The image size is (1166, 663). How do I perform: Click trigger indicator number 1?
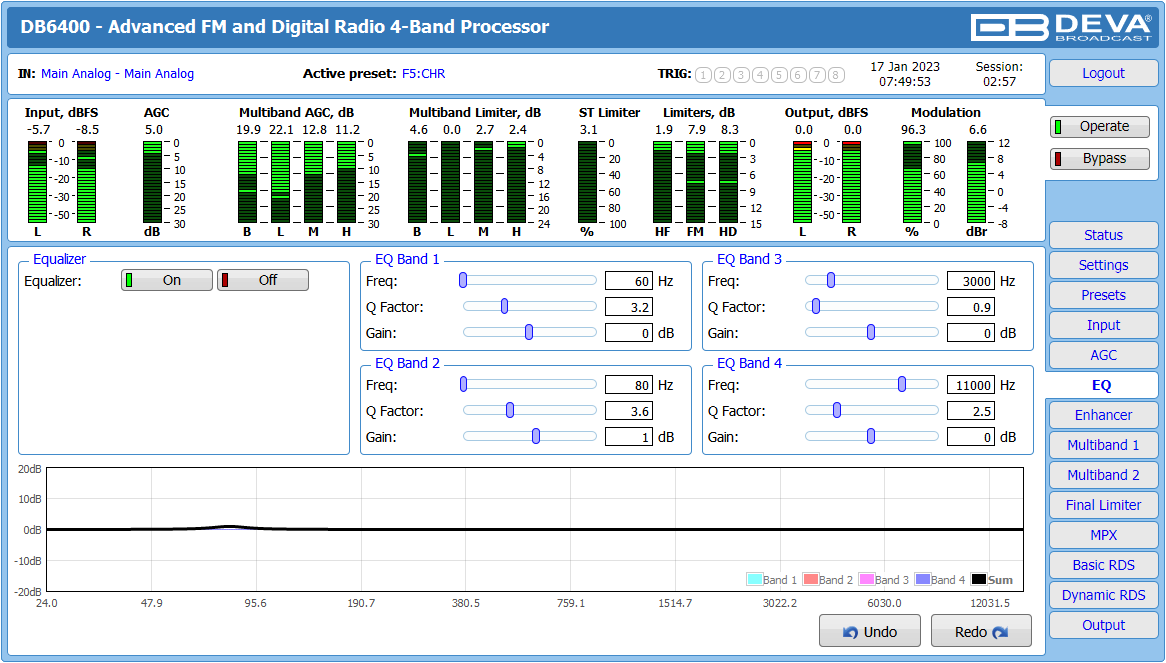click(x=703, y=74)
